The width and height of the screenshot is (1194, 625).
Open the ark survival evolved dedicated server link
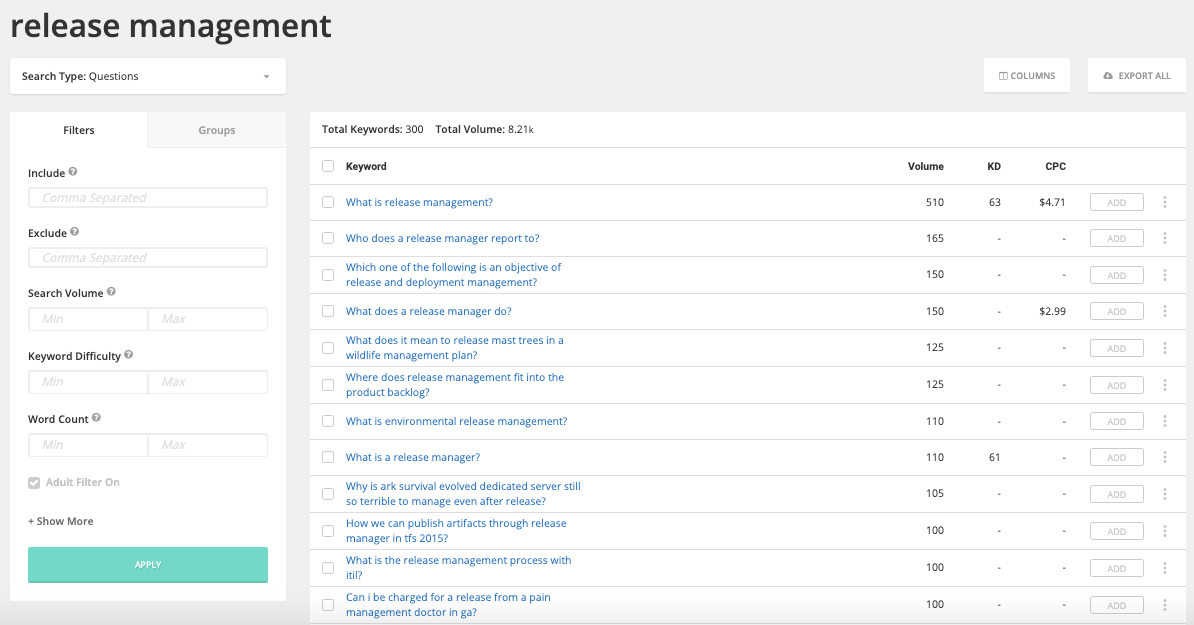(463, 494)
